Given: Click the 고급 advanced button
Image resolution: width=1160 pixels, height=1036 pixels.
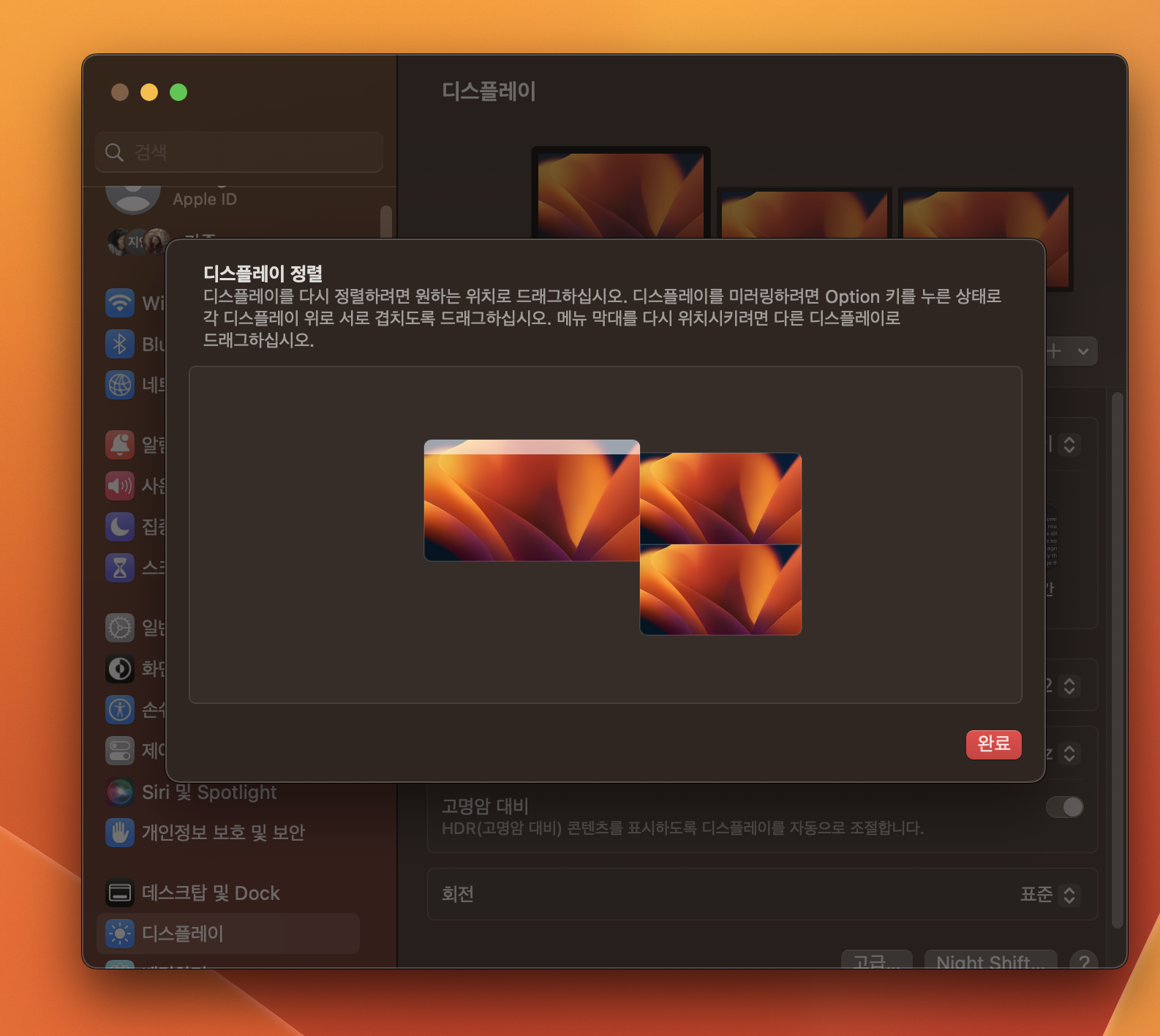Looking at the screenshot, I should pos(876,959).
